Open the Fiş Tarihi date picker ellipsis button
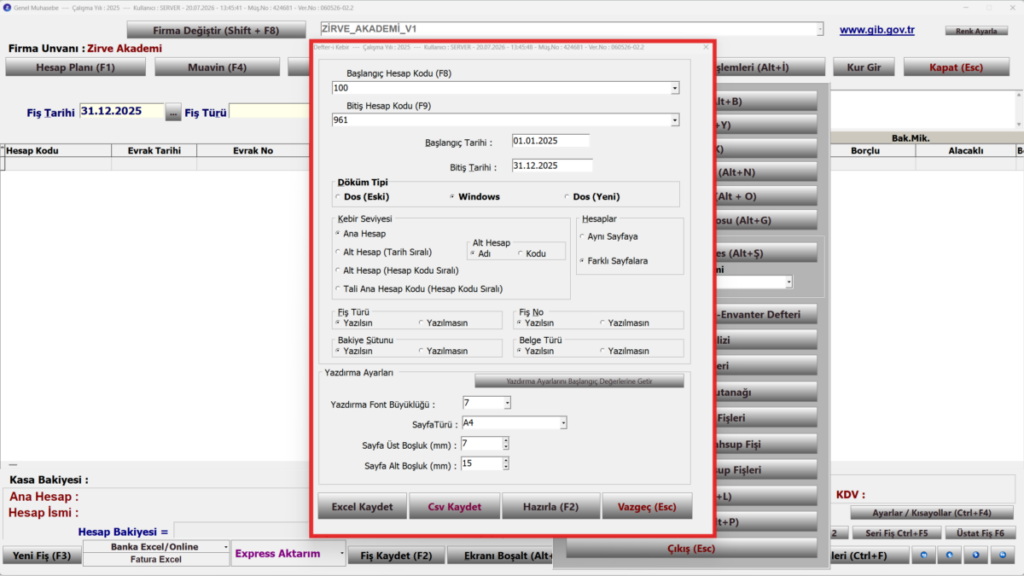The image size is (1024, 576). [x=172, y=112]
